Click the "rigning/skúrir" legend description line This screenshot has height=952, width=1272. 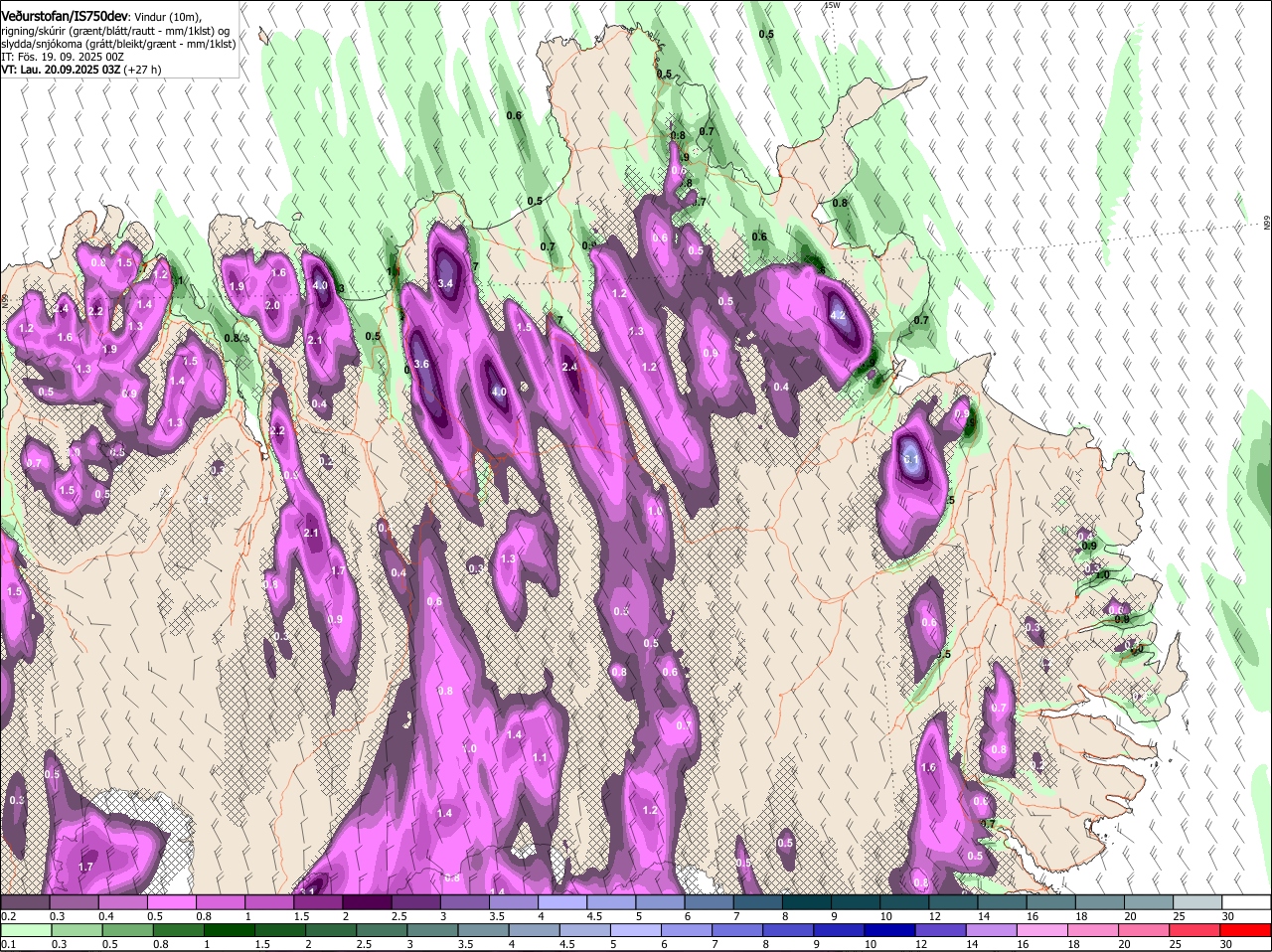pyautogui.click(x=115, y=31)
